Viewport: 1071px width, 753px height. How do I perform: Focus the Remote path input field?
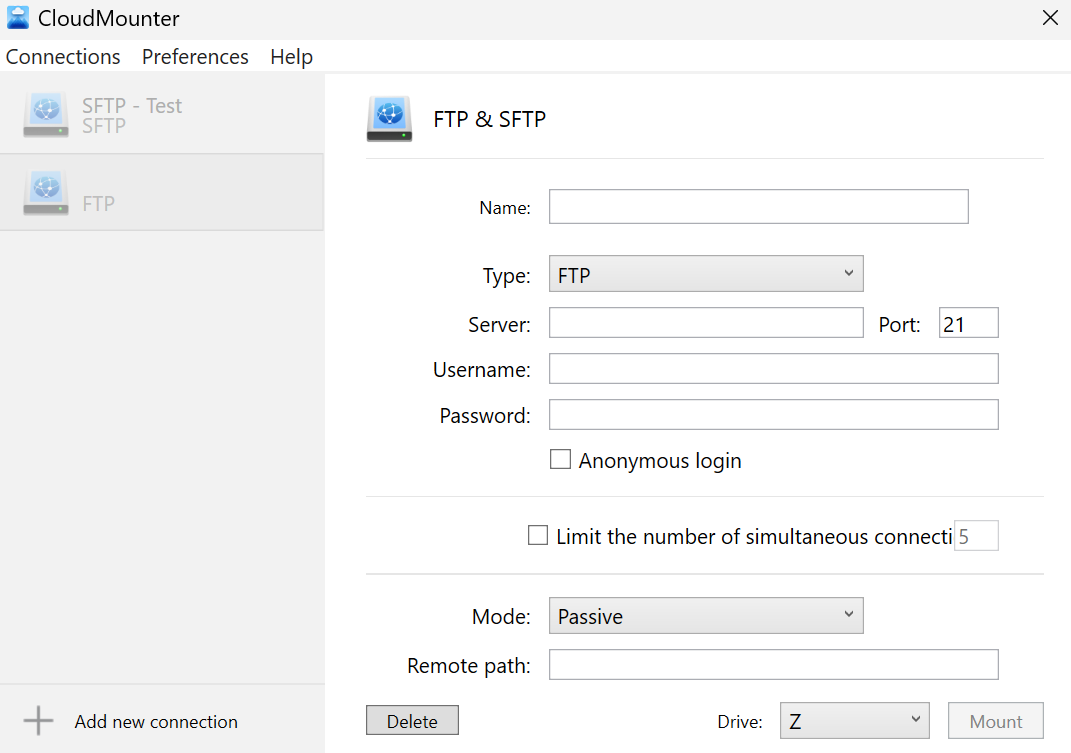pyautogui.click(x=773, y=665)
